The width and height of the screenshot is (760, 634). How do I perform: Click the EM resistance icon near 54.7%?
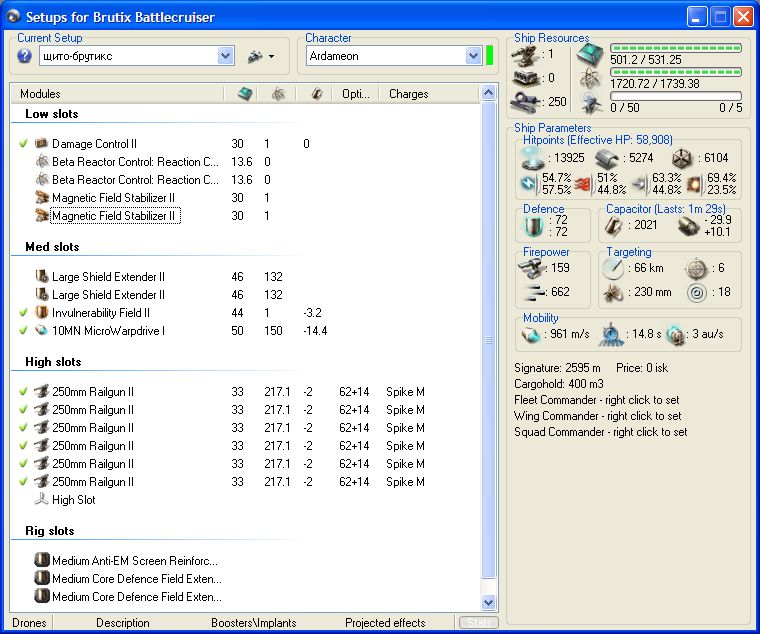tap(530, 184)
